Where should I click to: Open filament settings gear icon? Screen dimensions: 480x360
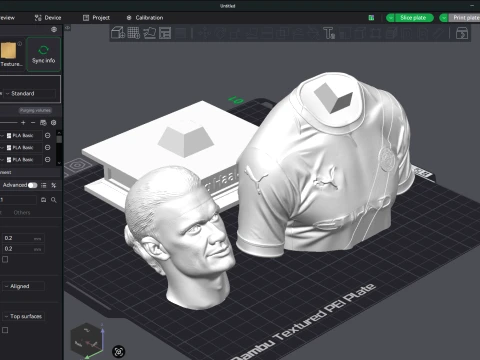coord(53,123)
